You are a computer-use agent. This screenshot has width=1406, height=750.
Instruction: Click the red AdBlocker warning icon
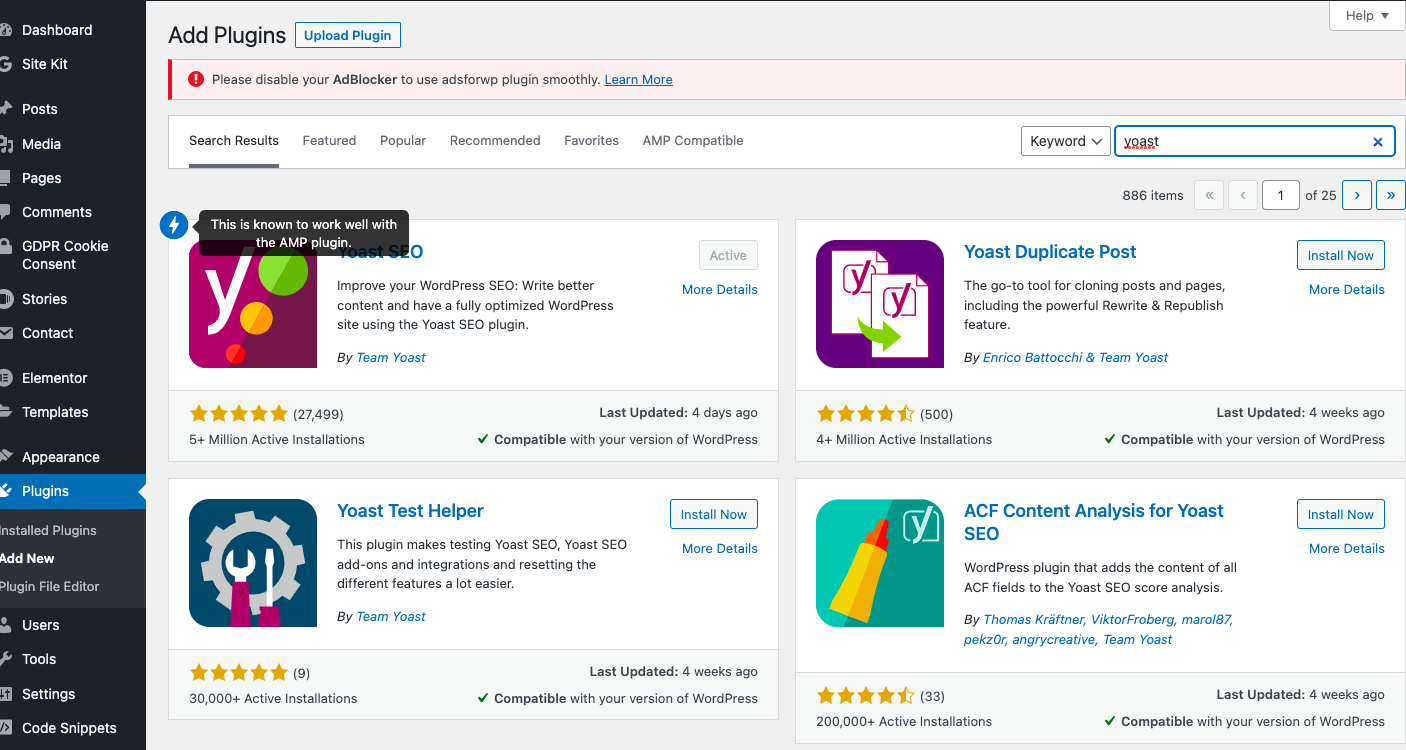(196, 79)
